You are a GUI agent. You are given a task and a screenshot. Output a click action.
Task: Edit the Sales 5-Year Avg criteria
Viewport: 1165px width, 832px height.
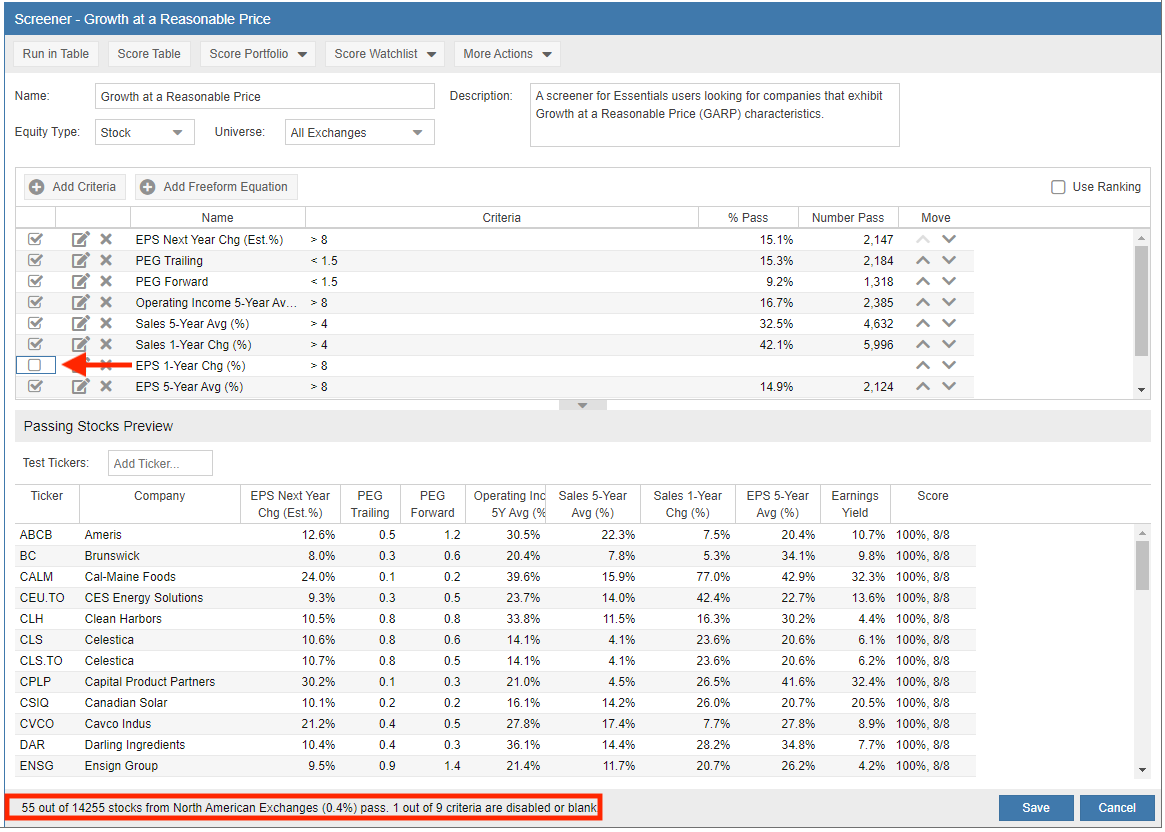point(80,323)
